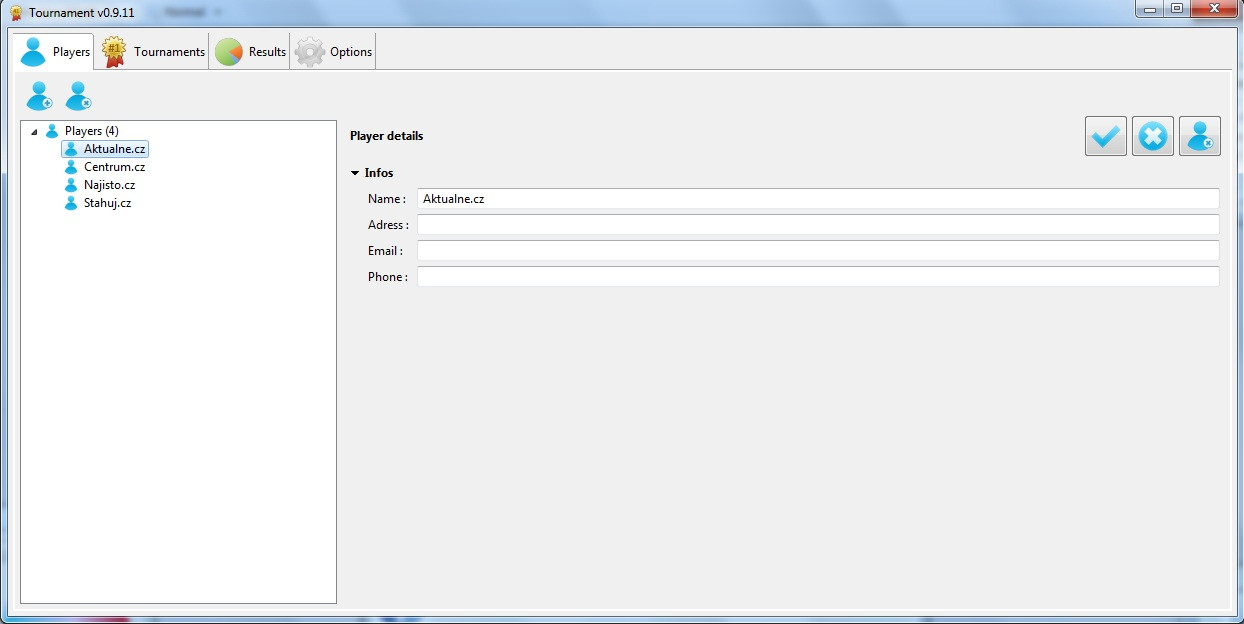The height and width of the screenshot is (624, 1244).
Task: Close the Tournament window
Action: click(x=1213, y=9)
